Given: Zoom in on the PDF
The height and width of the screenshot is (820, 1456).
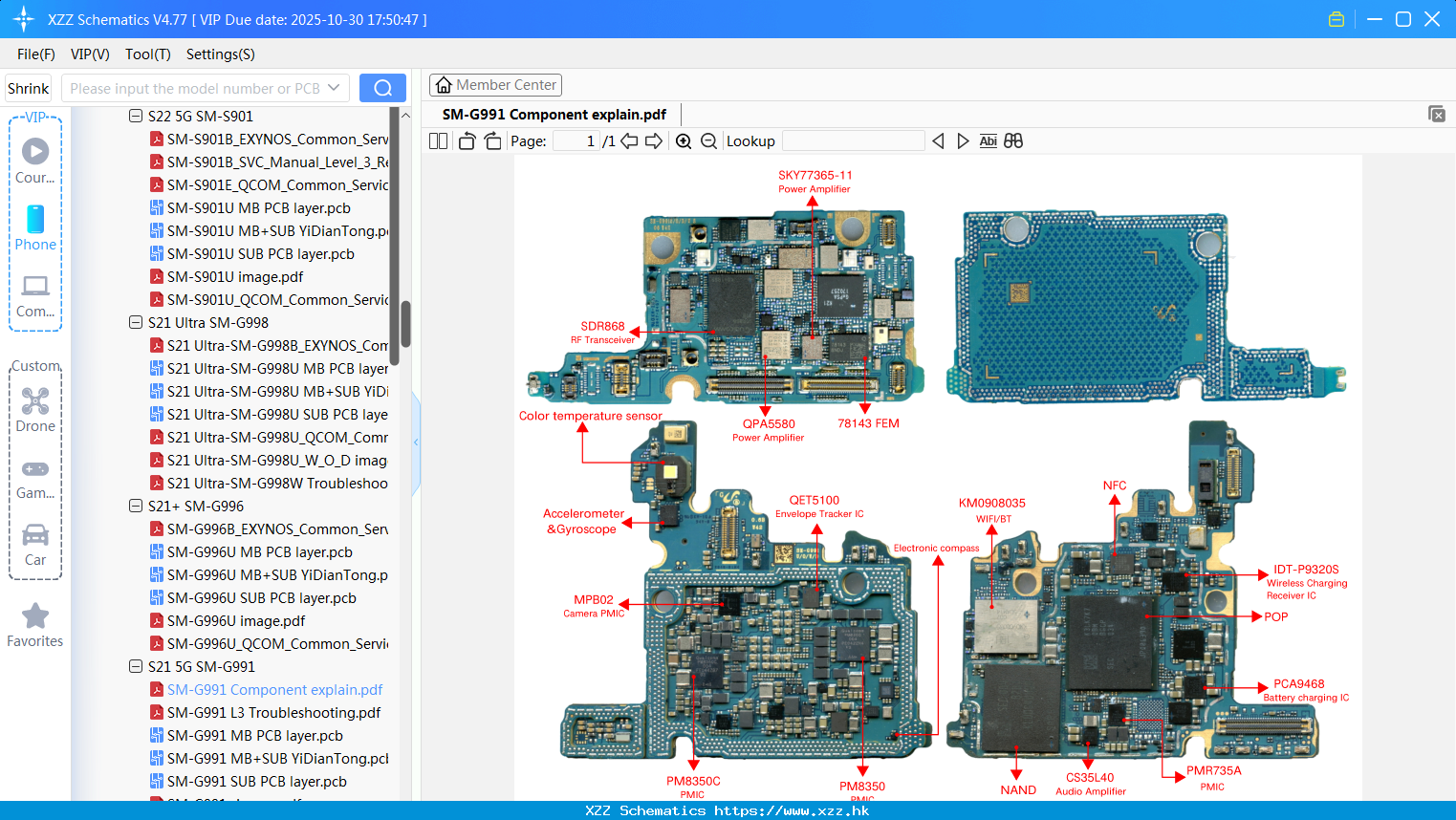Looking at the screenshot, I should point(684,141).
